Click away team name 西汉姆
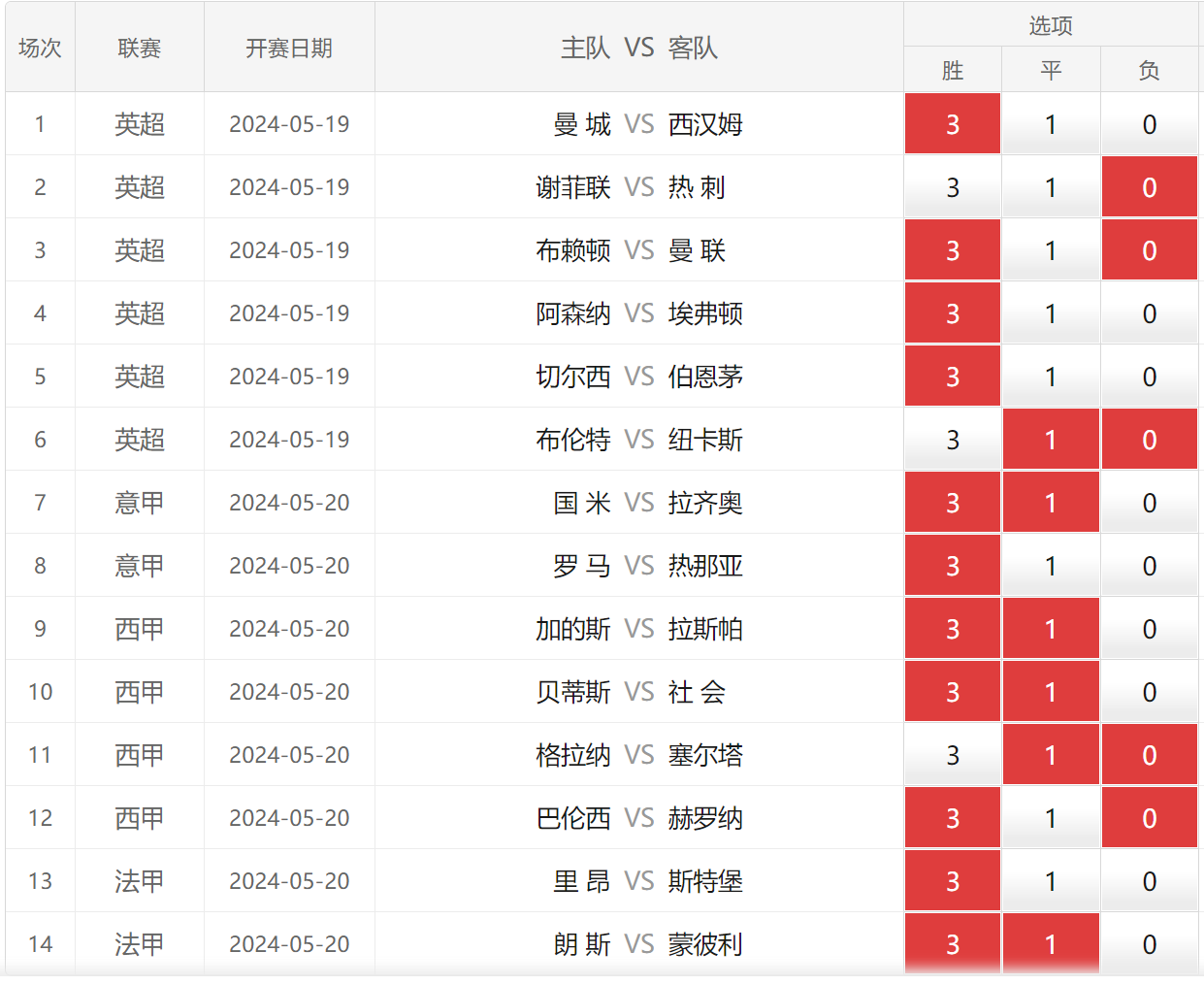This screenshot has width=1204, height=985. [705, 124]
